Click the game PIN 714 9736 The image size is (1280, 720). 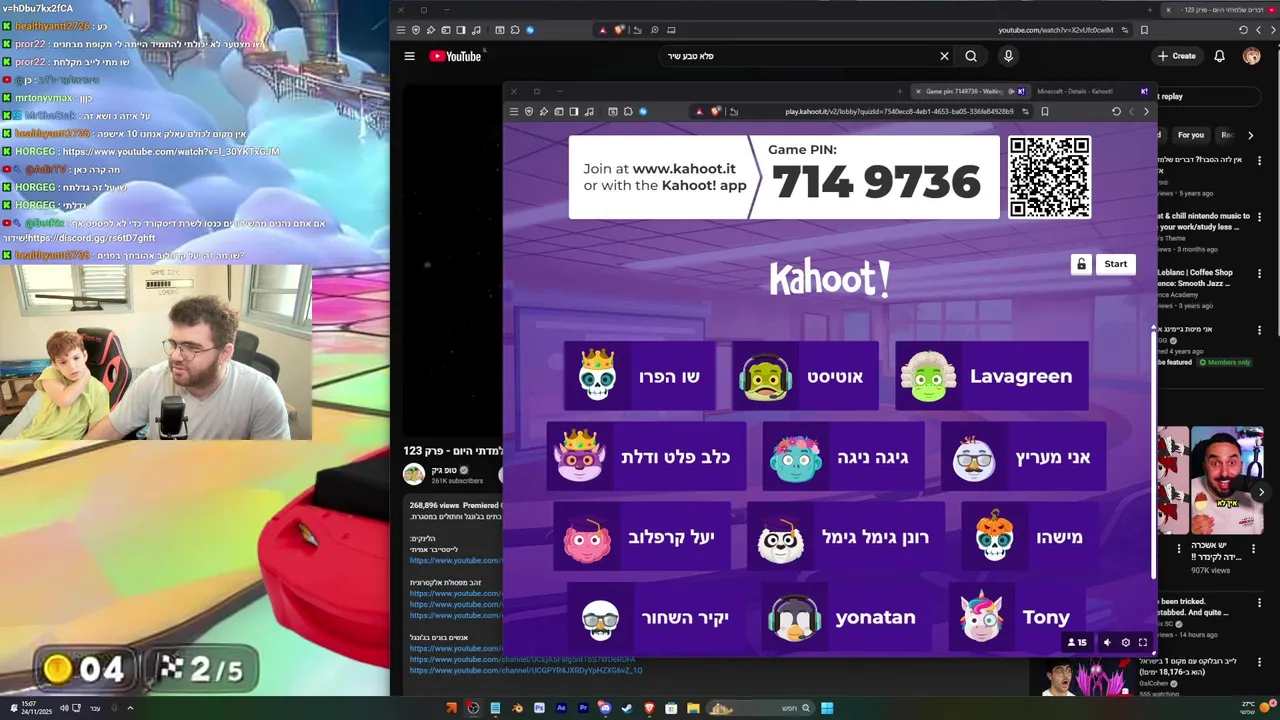(x=876, y=183)
